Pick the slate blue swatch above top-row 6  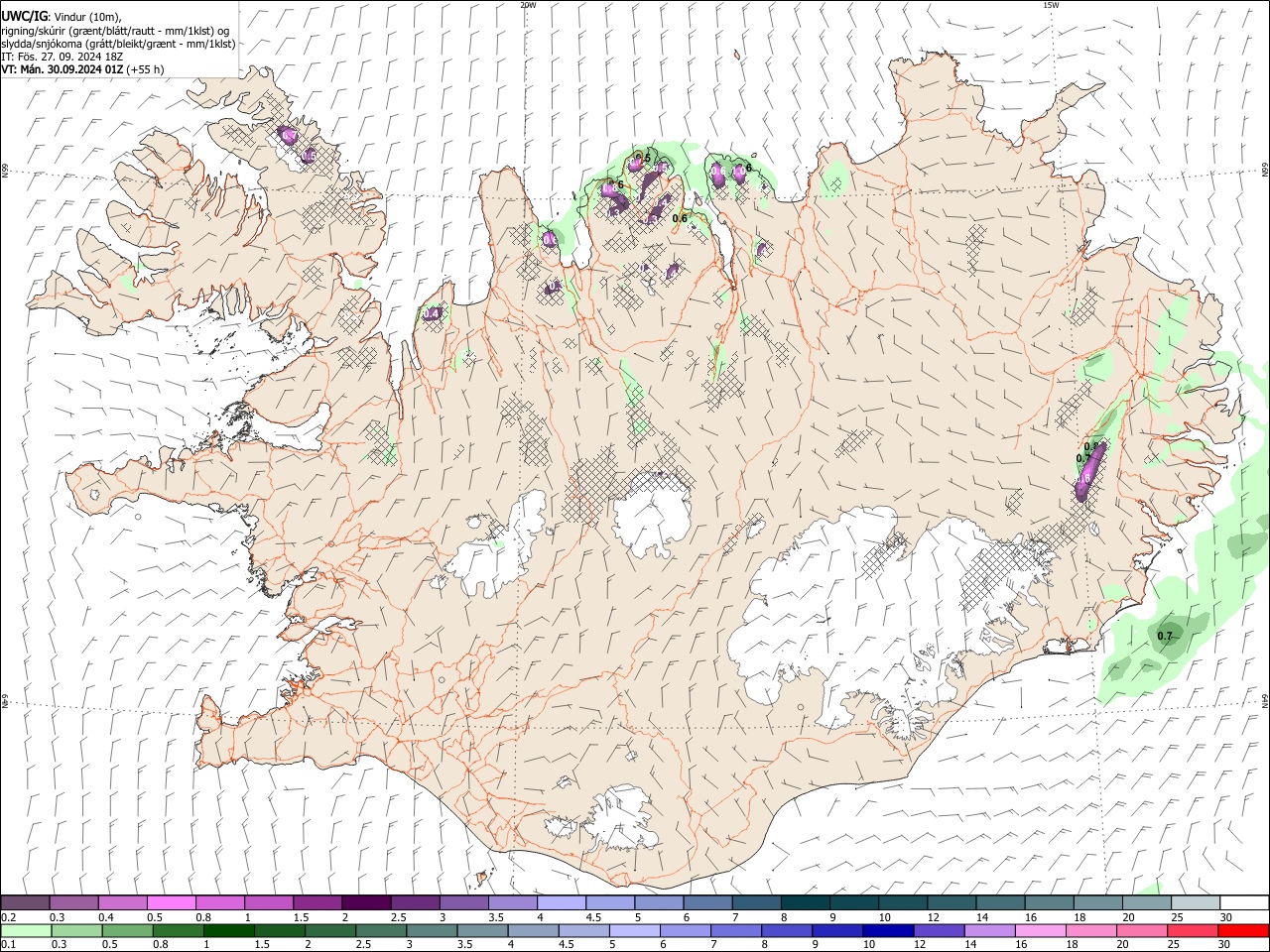[707, 903]
